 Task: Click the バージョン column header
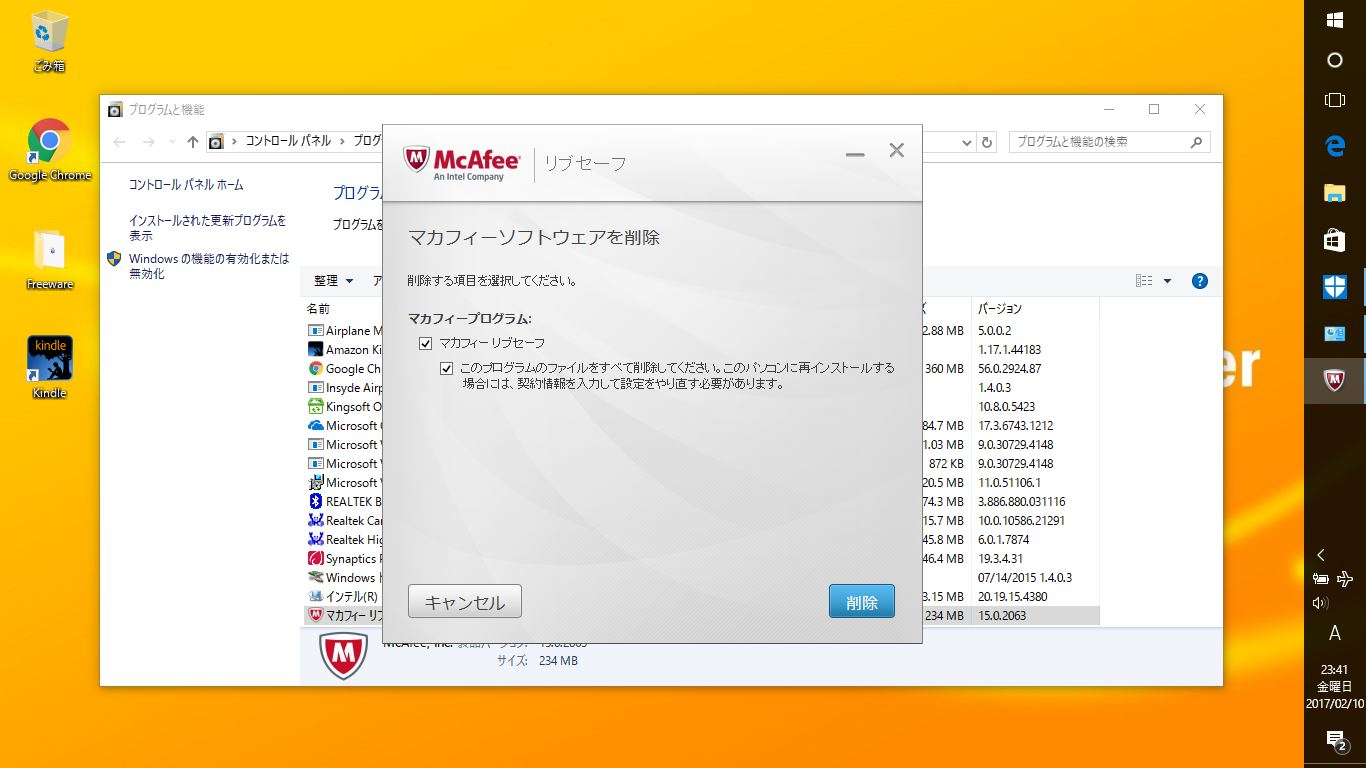point(1000,309)
